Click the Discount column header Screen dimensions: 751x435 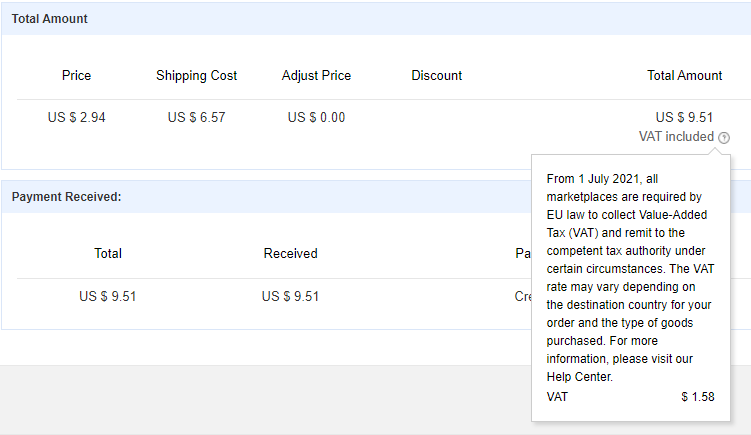436,75
